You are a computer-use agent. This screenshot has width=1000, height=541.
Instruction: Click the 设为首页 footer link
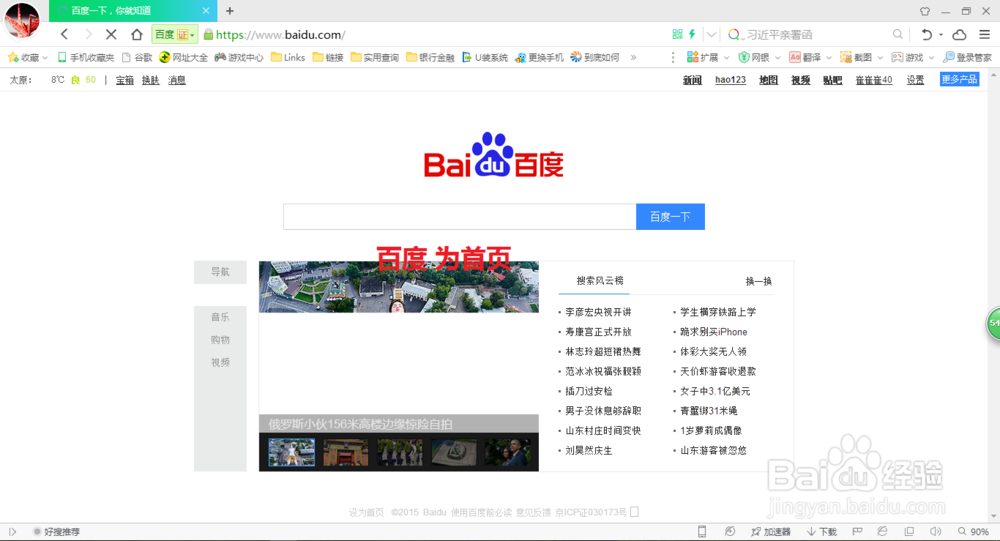(x=366, y=512)
